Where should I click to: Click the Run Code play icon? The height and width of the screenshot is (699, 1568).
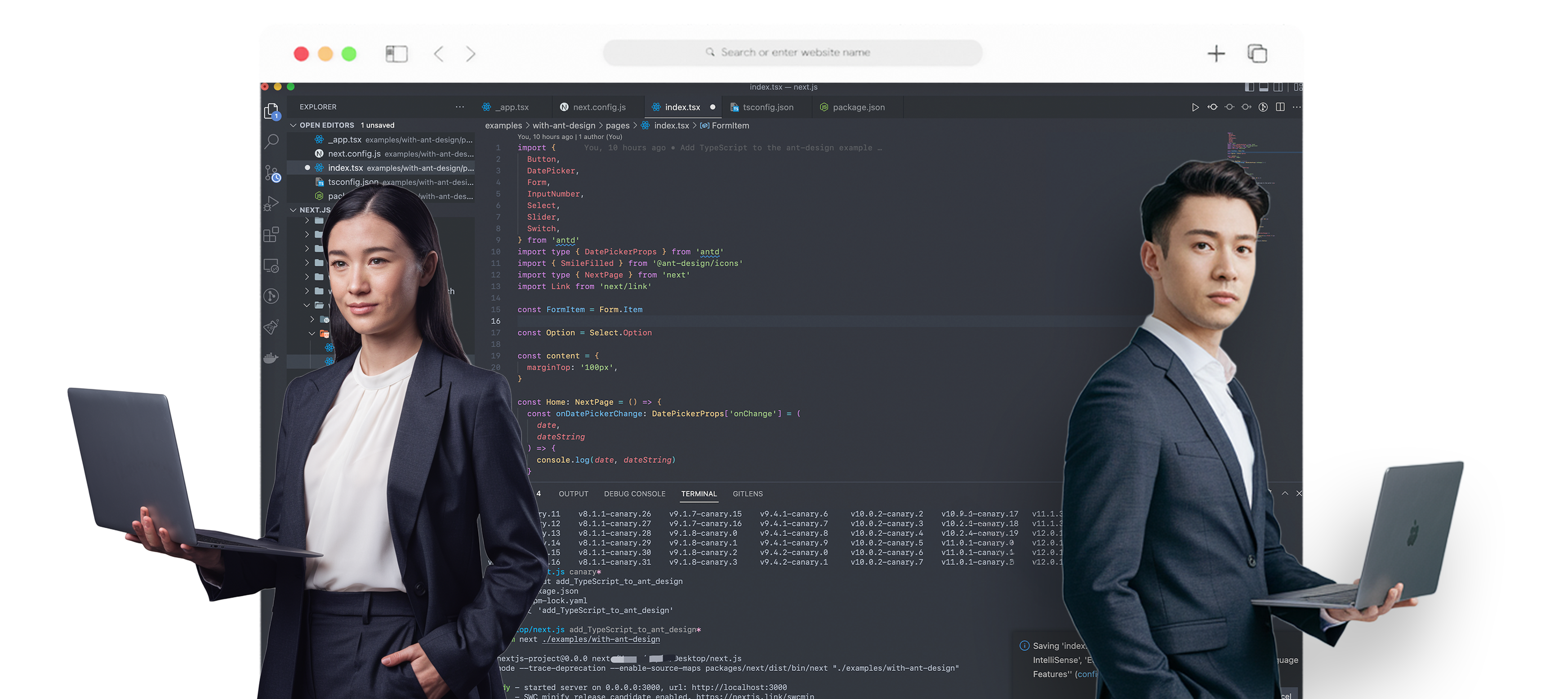click(x=1195, y=107)
